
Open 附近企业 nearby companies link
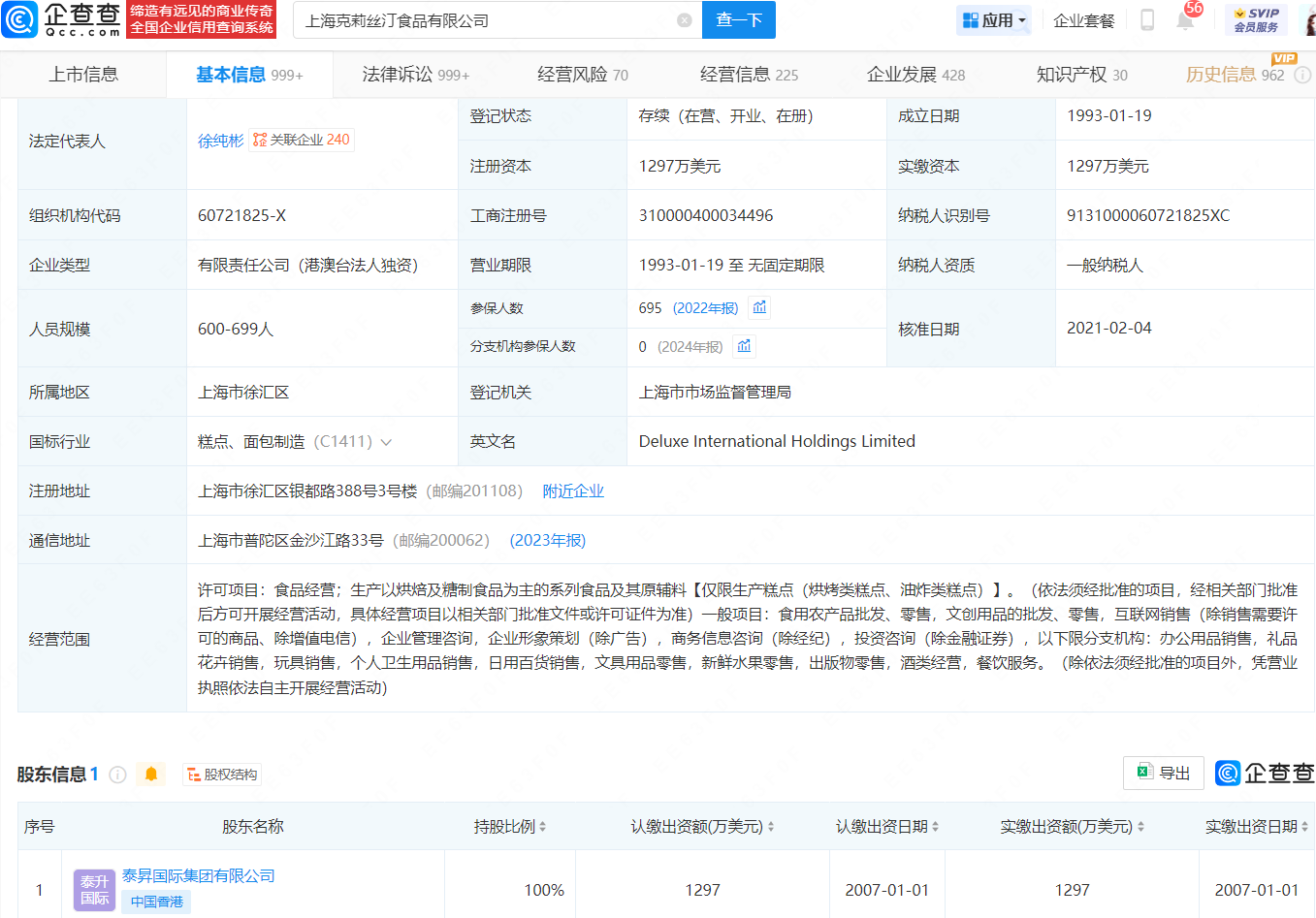[x=573, y=491]
